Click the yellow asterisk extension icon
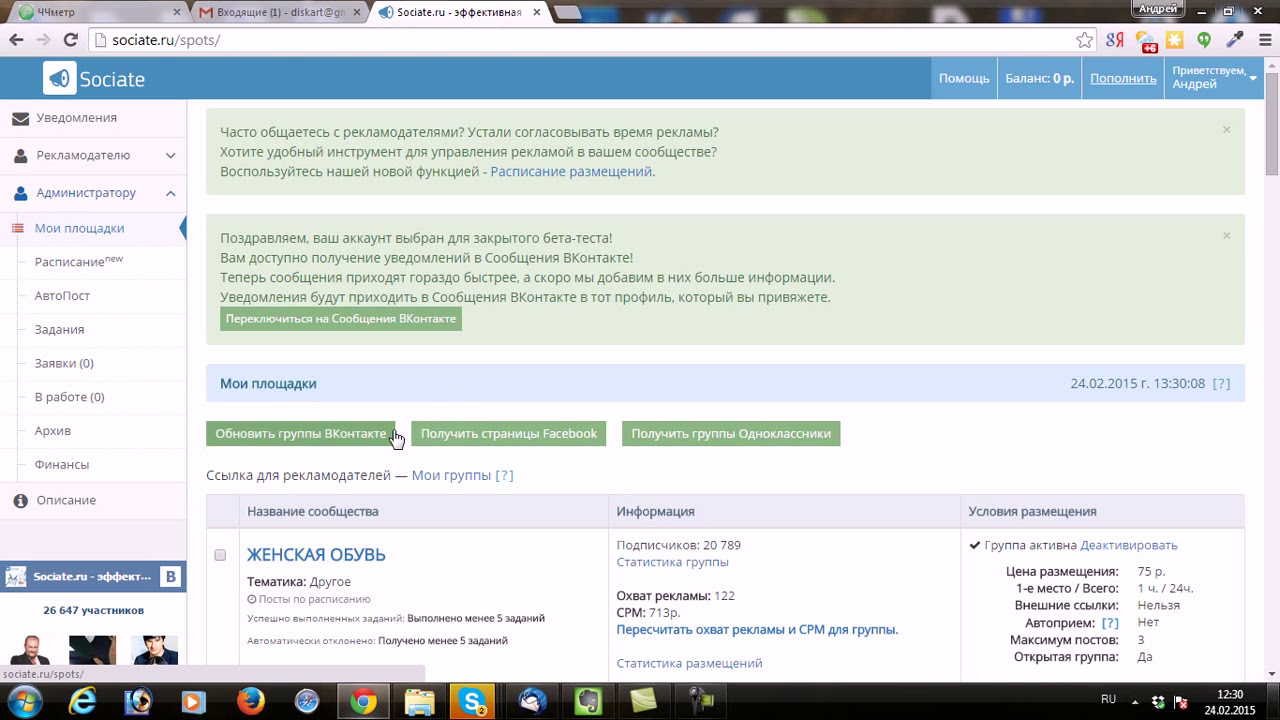 click(1175, 40)
